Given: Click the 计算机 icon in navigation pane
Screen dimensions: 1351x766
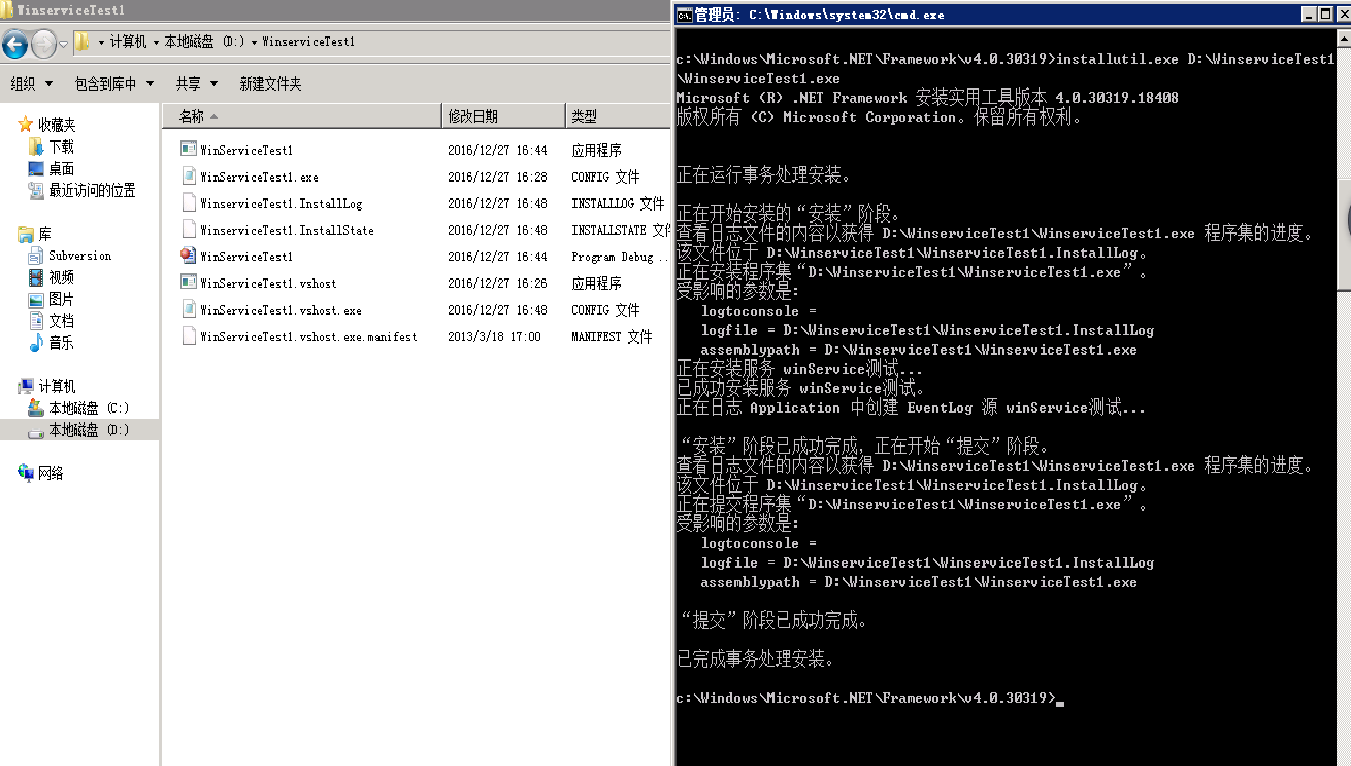Looking at the screenshot, I should pyautogui.click(x=26, y=386).
